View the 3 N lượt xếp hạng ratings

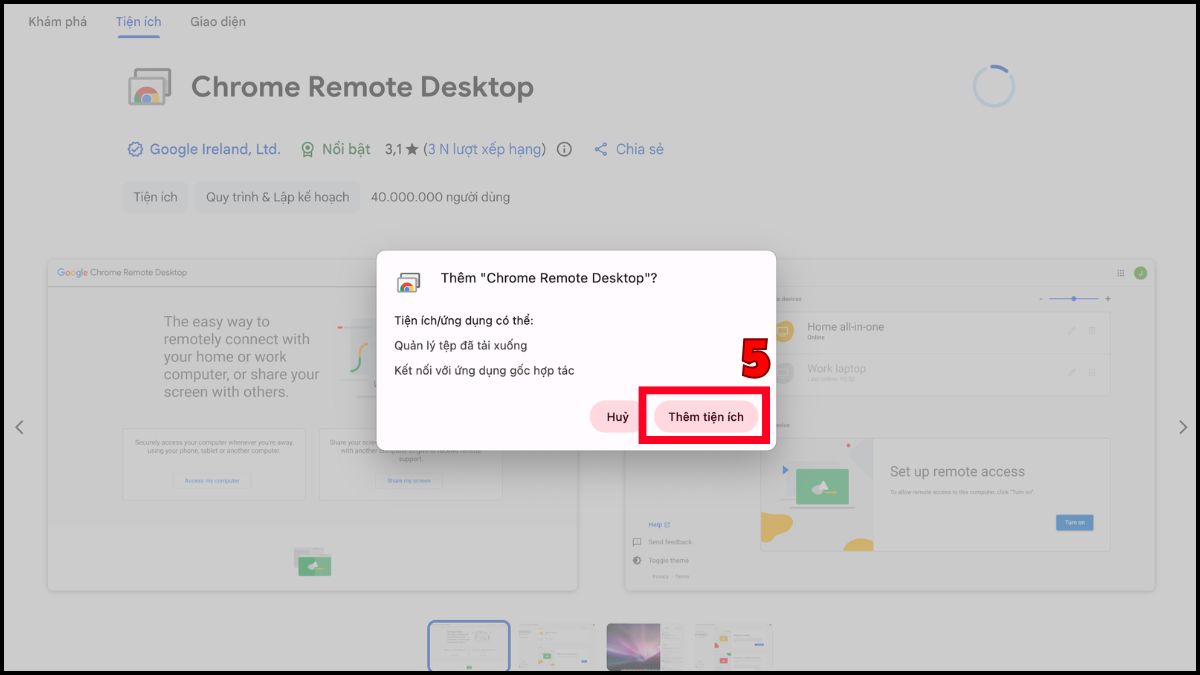tap(485, 149)
